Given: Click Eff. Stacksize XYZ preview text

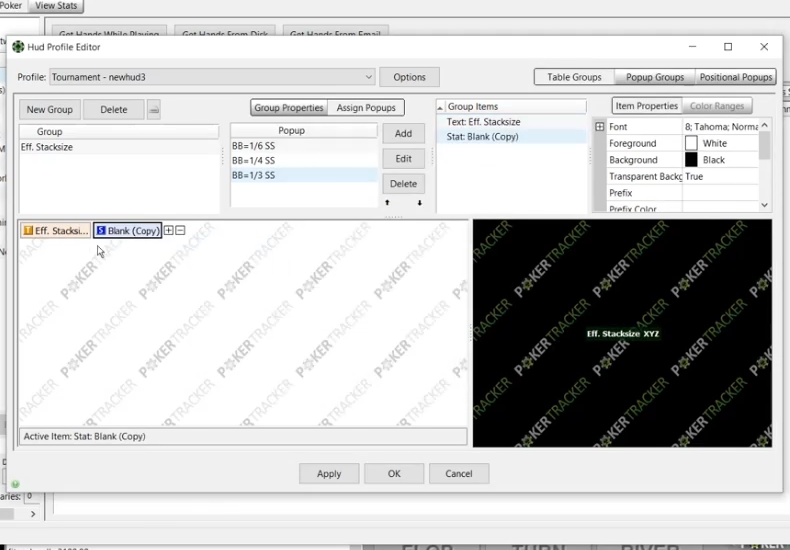Looking at the screenshot, I should 623,333.
